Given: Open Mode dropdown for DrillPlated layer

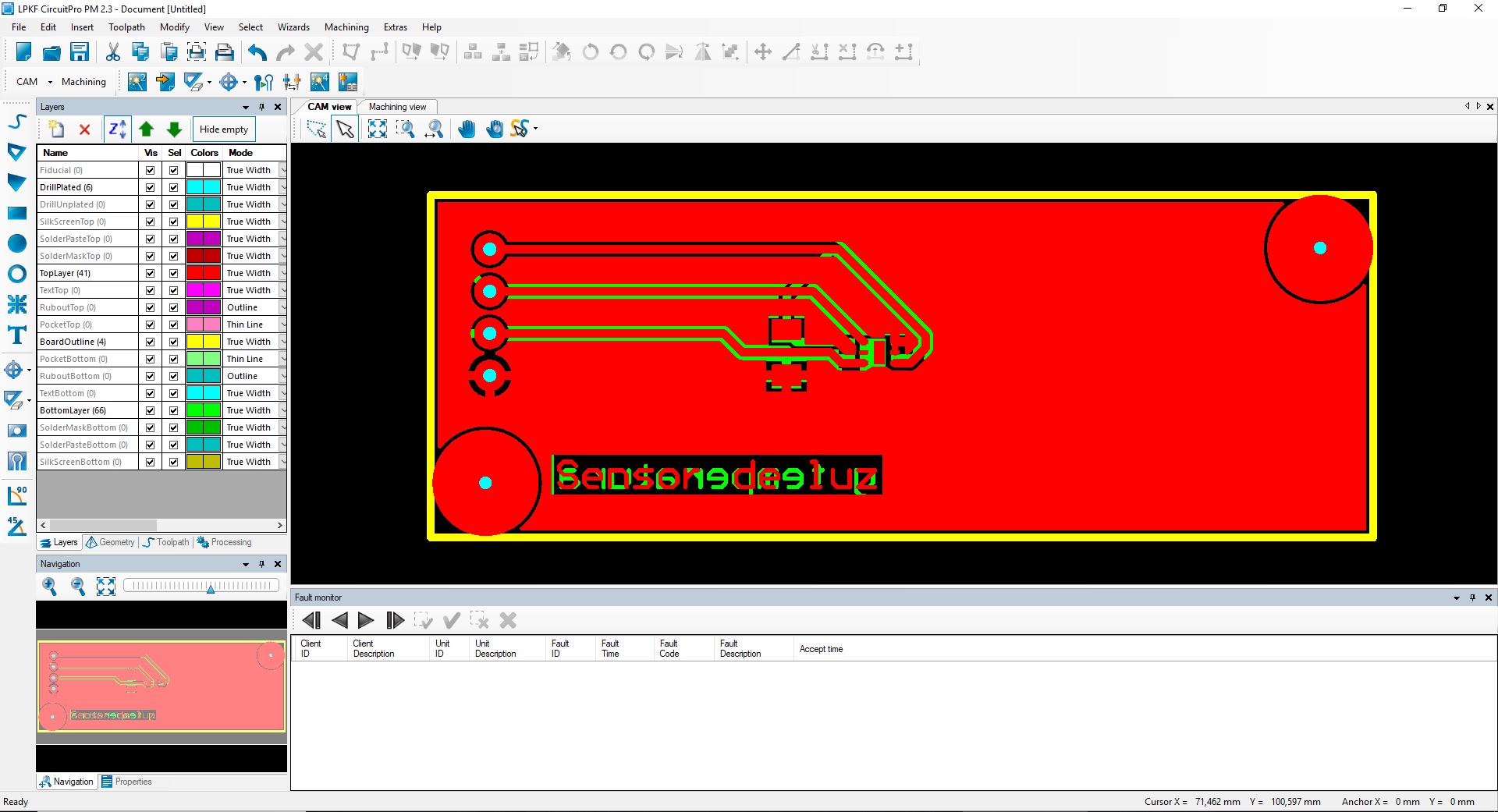Looking at the screenshot, I should [x=282, y=187].
